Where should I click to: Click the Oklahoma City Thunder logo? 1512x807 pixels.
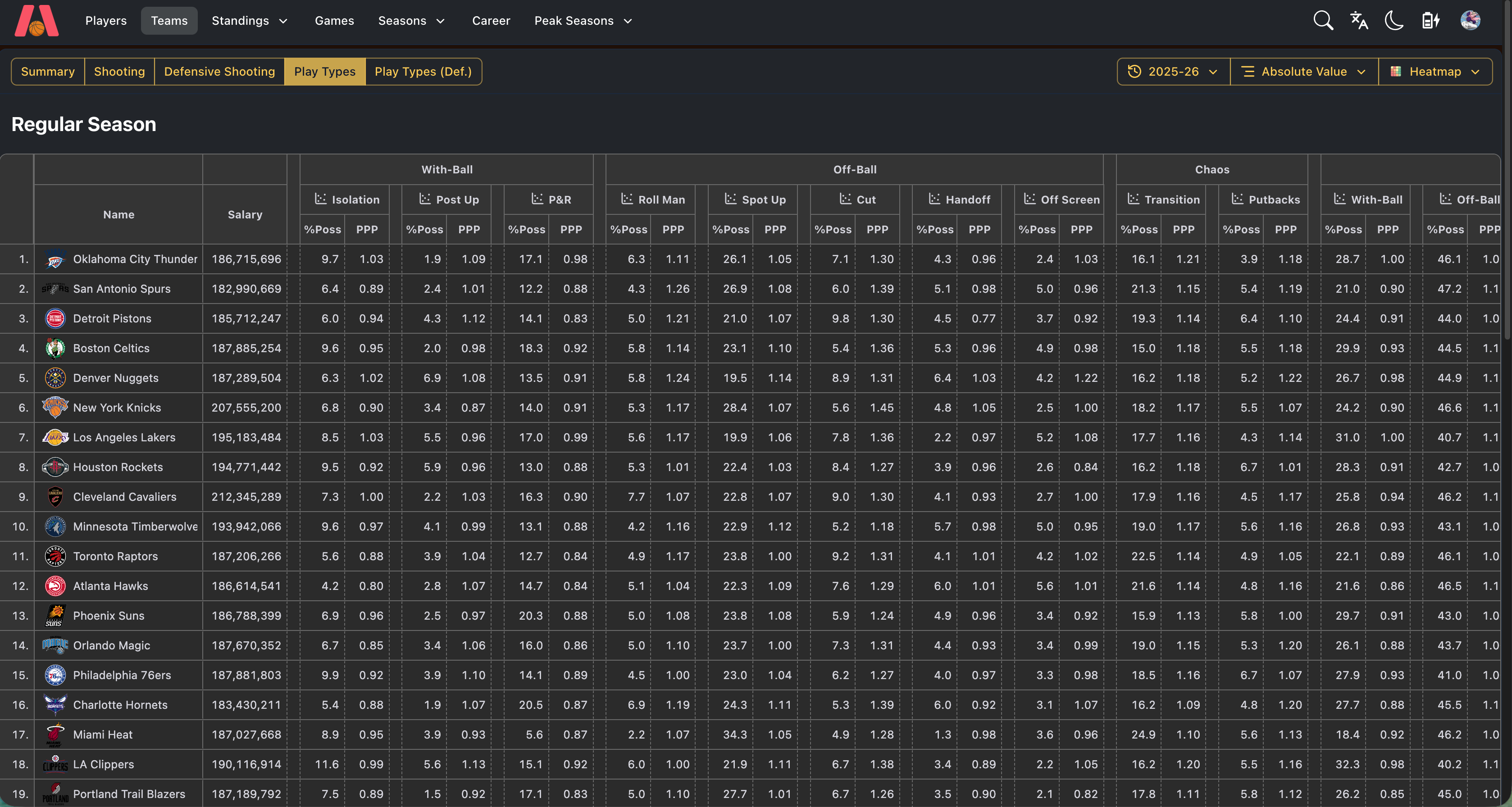click(55, 259)
